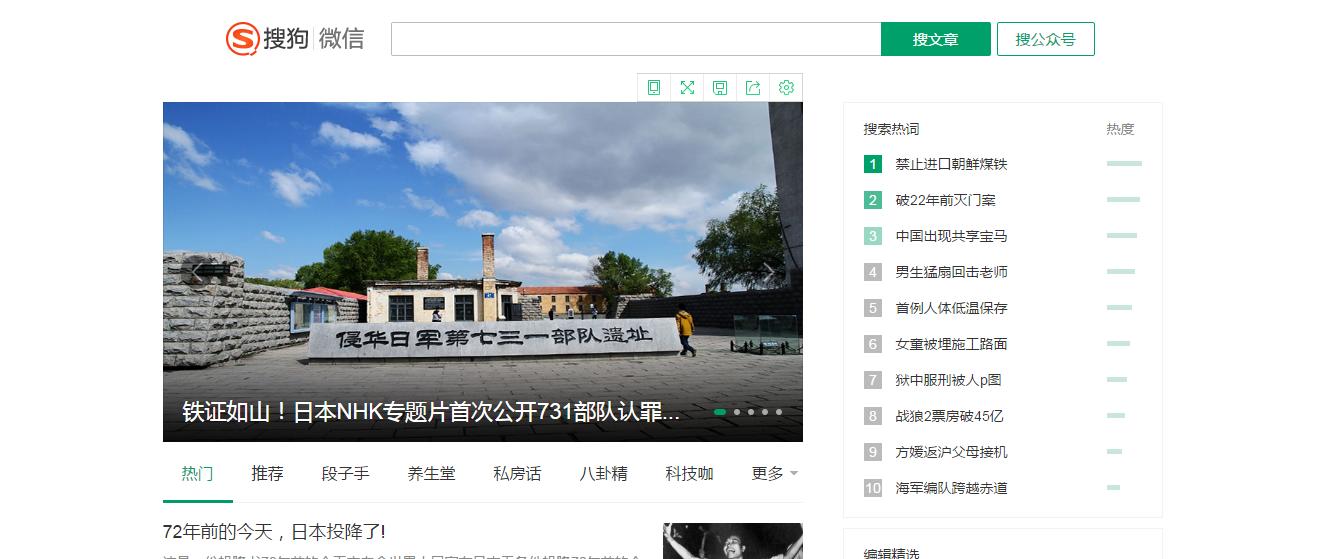Switch to the 养生堂 tab
This screenshot has width=1334, height=559.
pyautogui.click(x=432, y=473)
